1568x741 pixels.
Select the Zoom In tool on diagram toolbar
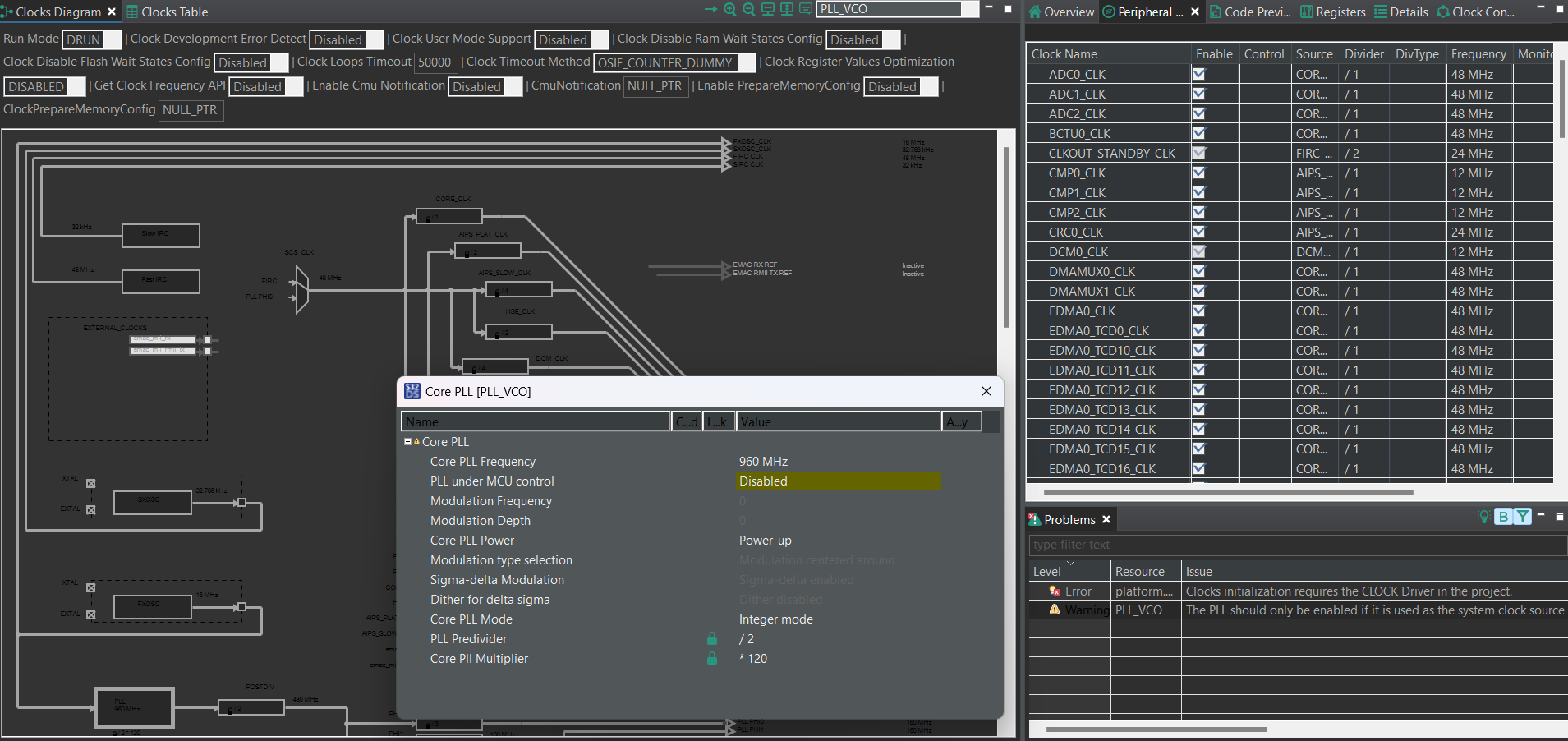[x=730, y=9]
